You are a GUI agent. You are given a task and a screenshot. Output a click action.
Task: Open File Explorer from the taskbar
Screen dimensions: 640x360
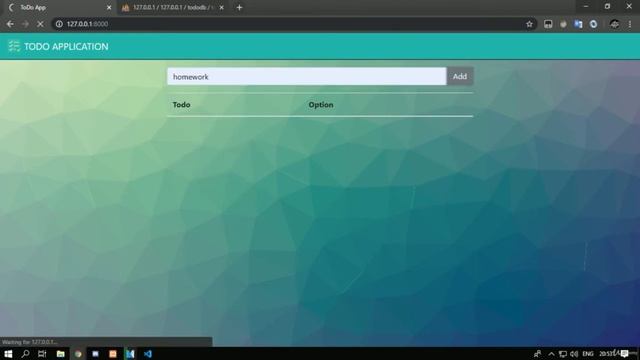(60, 354)
